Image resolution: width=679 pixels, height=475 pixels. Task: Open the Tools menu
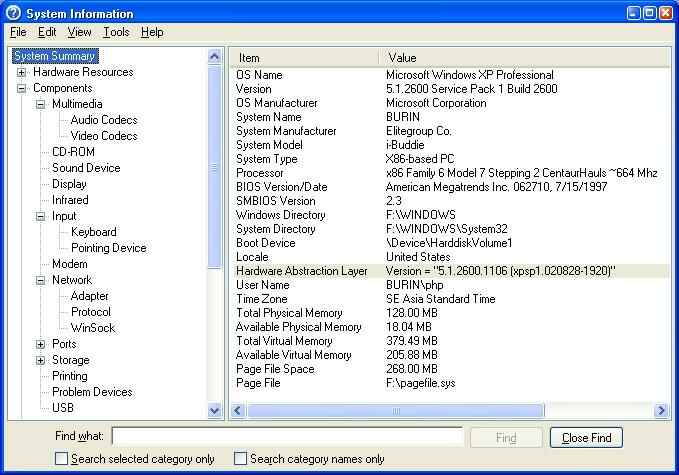[116, 32]
